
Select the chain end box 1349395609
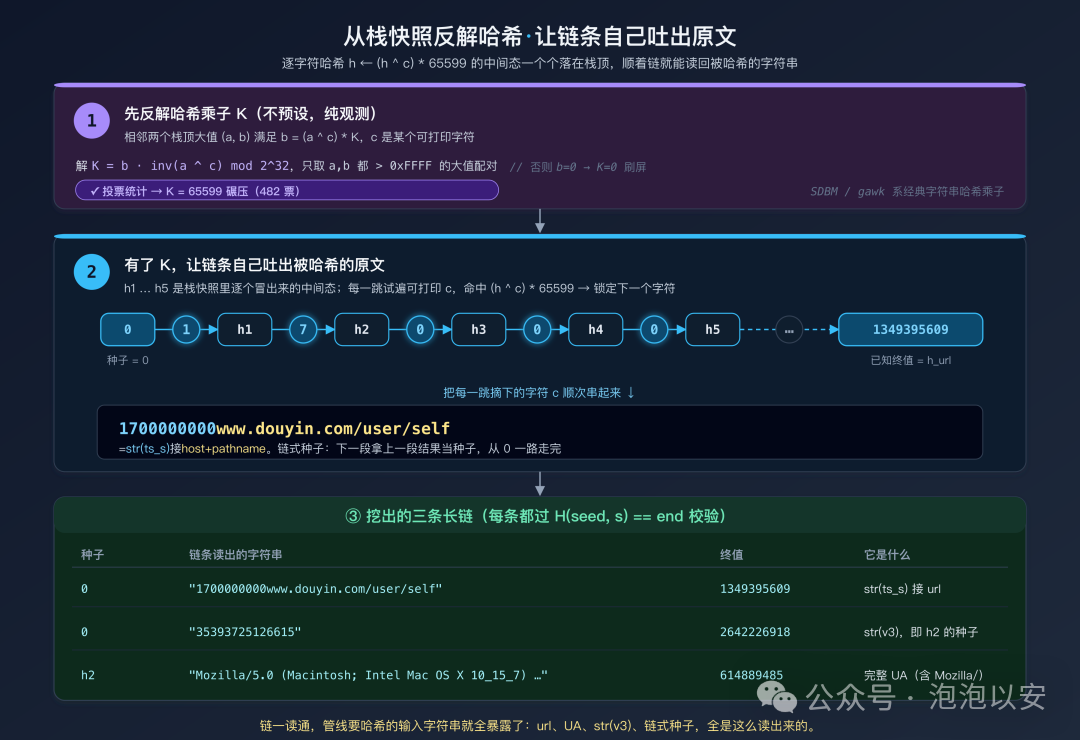point(911,329)
